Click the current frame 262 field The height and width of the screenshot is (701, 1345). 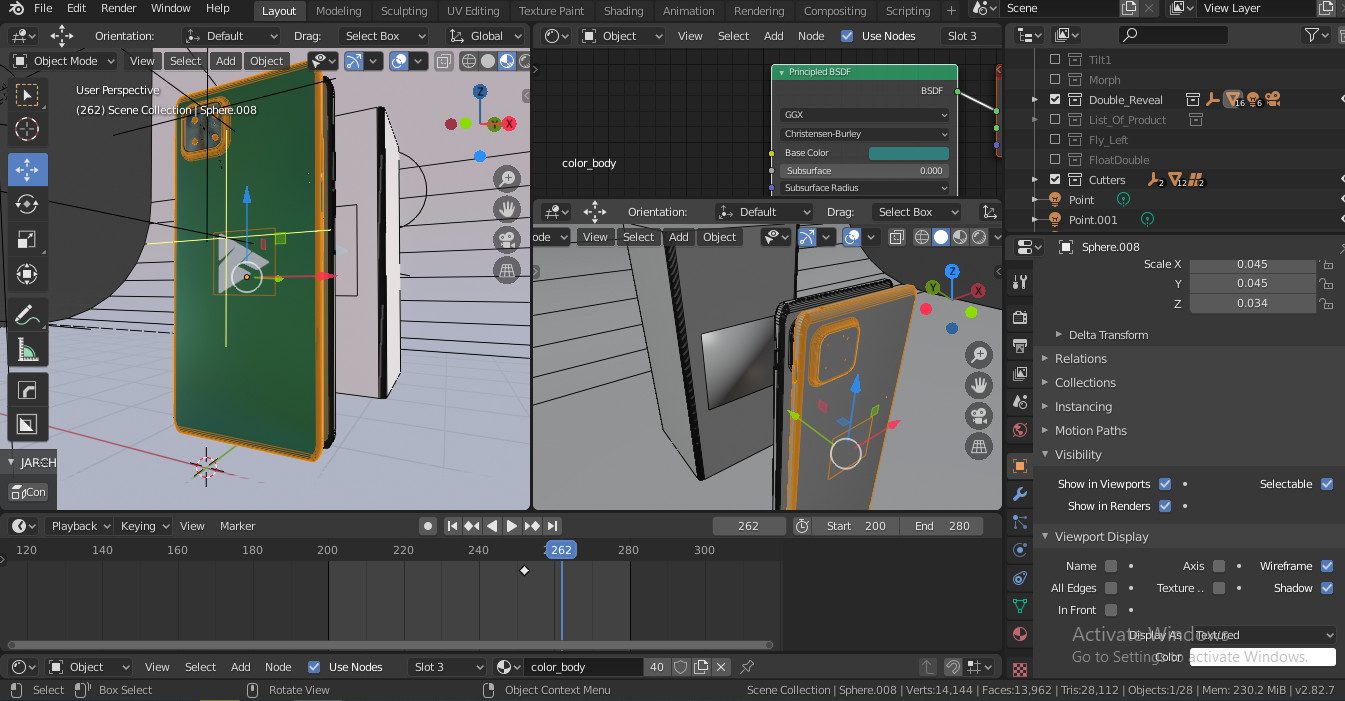tap(748, 525)
